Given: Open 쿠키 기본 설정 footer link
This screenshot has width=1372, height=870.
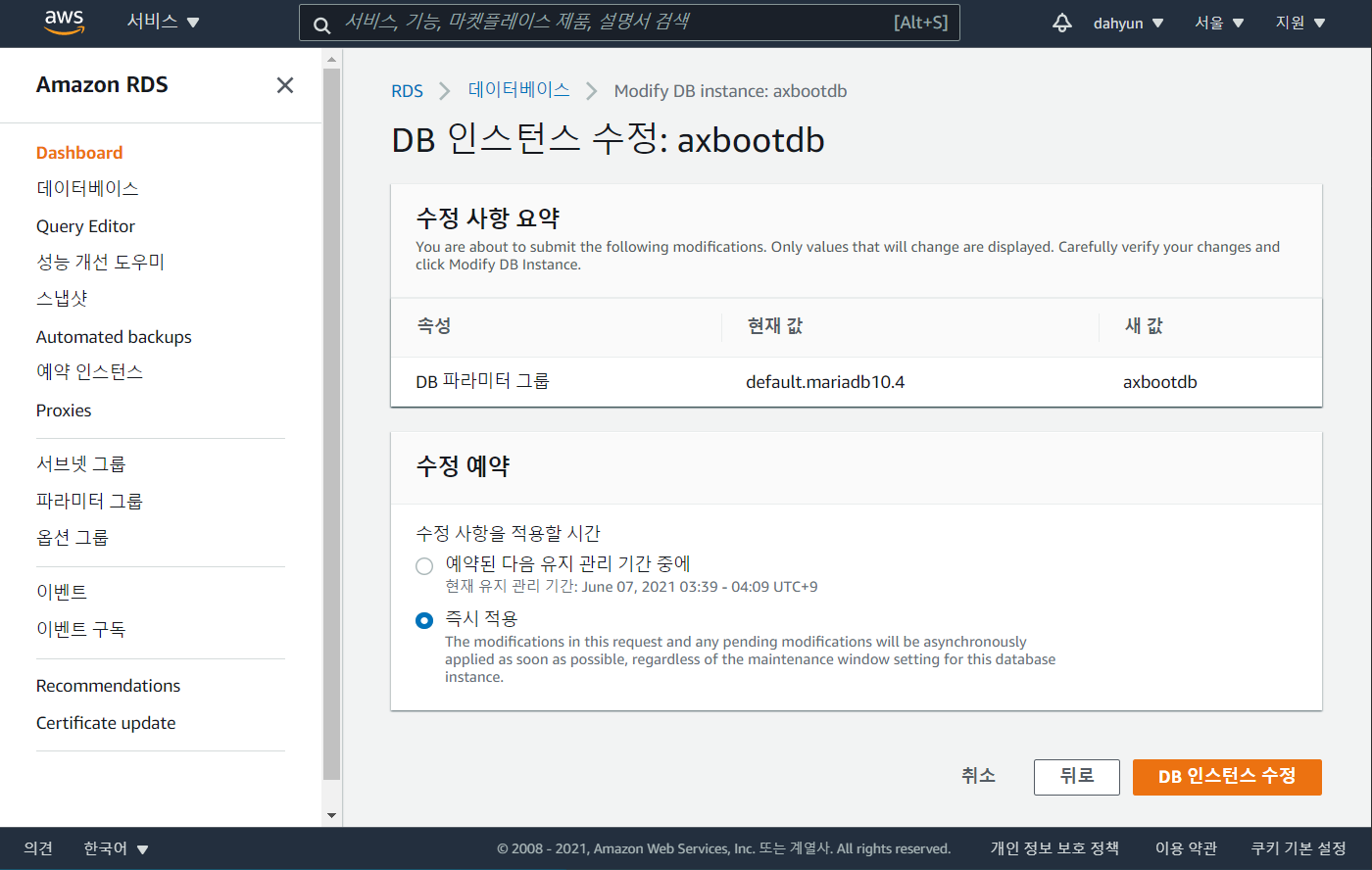Looking at the screenshot, I should [x=1298, y=848].
